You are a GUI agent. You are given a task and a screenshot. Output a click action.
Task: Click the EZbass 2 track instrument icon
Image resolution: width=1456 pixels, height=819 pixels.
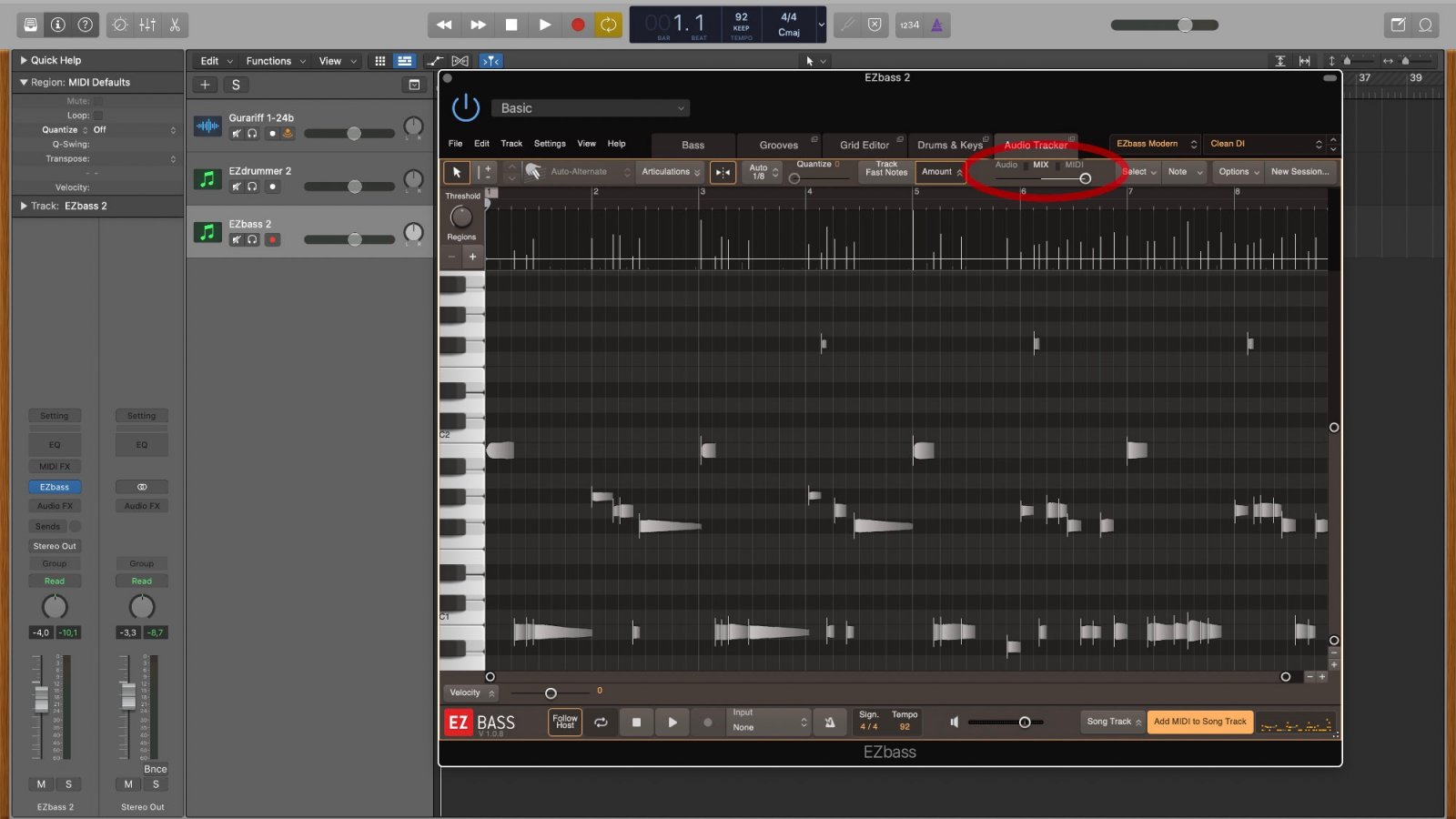click(x=207, y=232)
